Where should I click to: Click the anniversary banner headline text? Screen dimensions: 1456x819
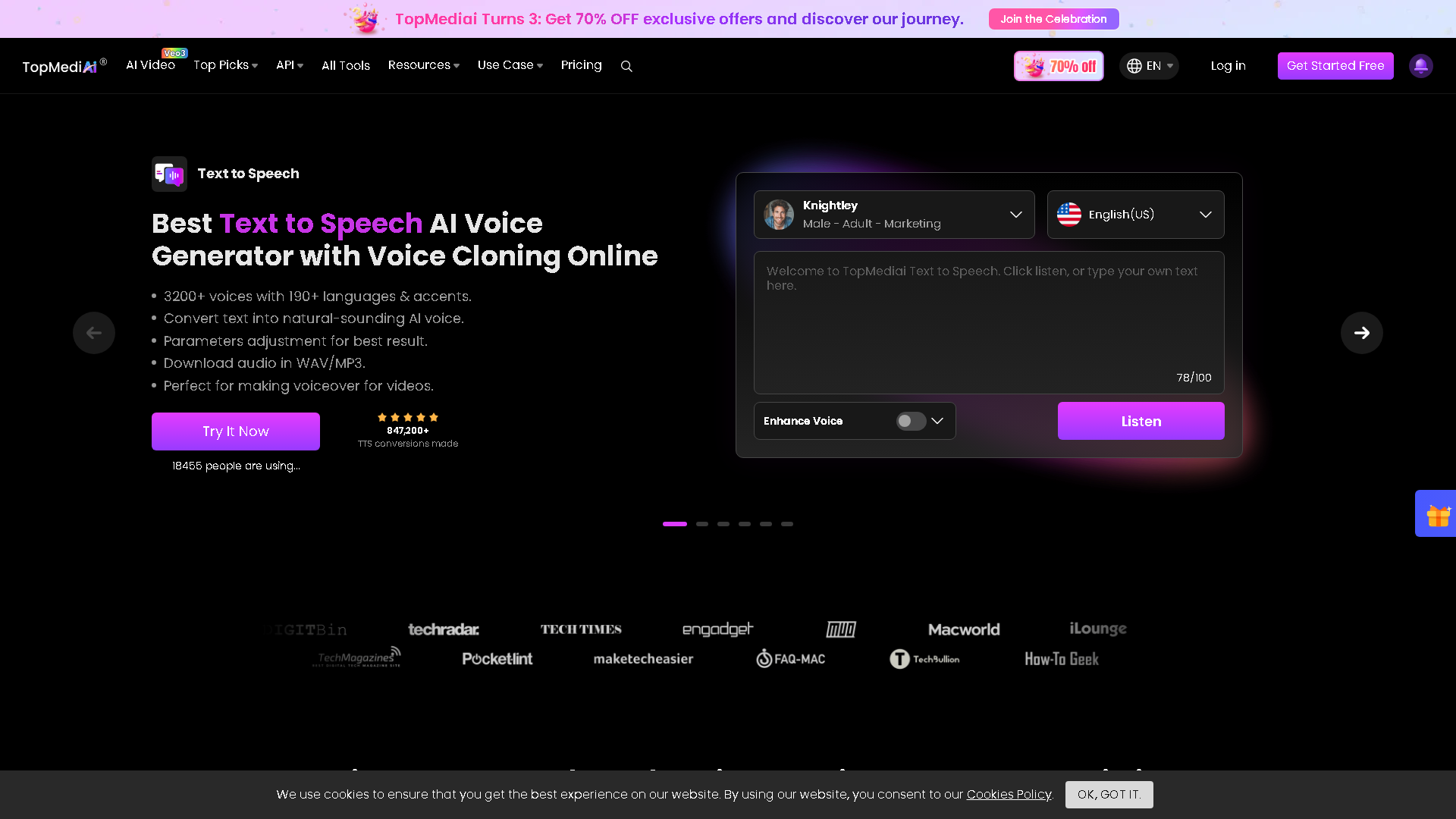(x=679, y=19)
